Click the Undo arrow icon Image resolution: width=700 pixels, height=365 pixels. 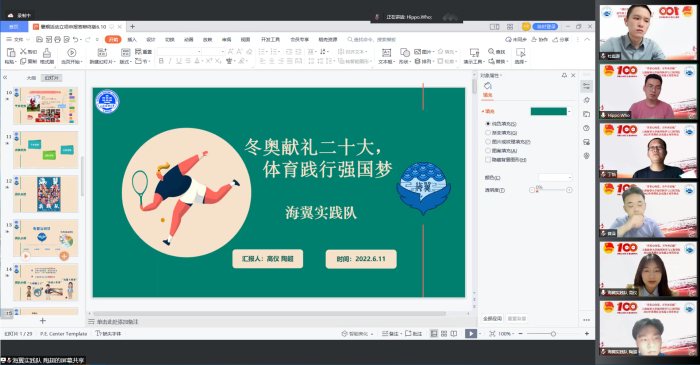click(75, 39)
